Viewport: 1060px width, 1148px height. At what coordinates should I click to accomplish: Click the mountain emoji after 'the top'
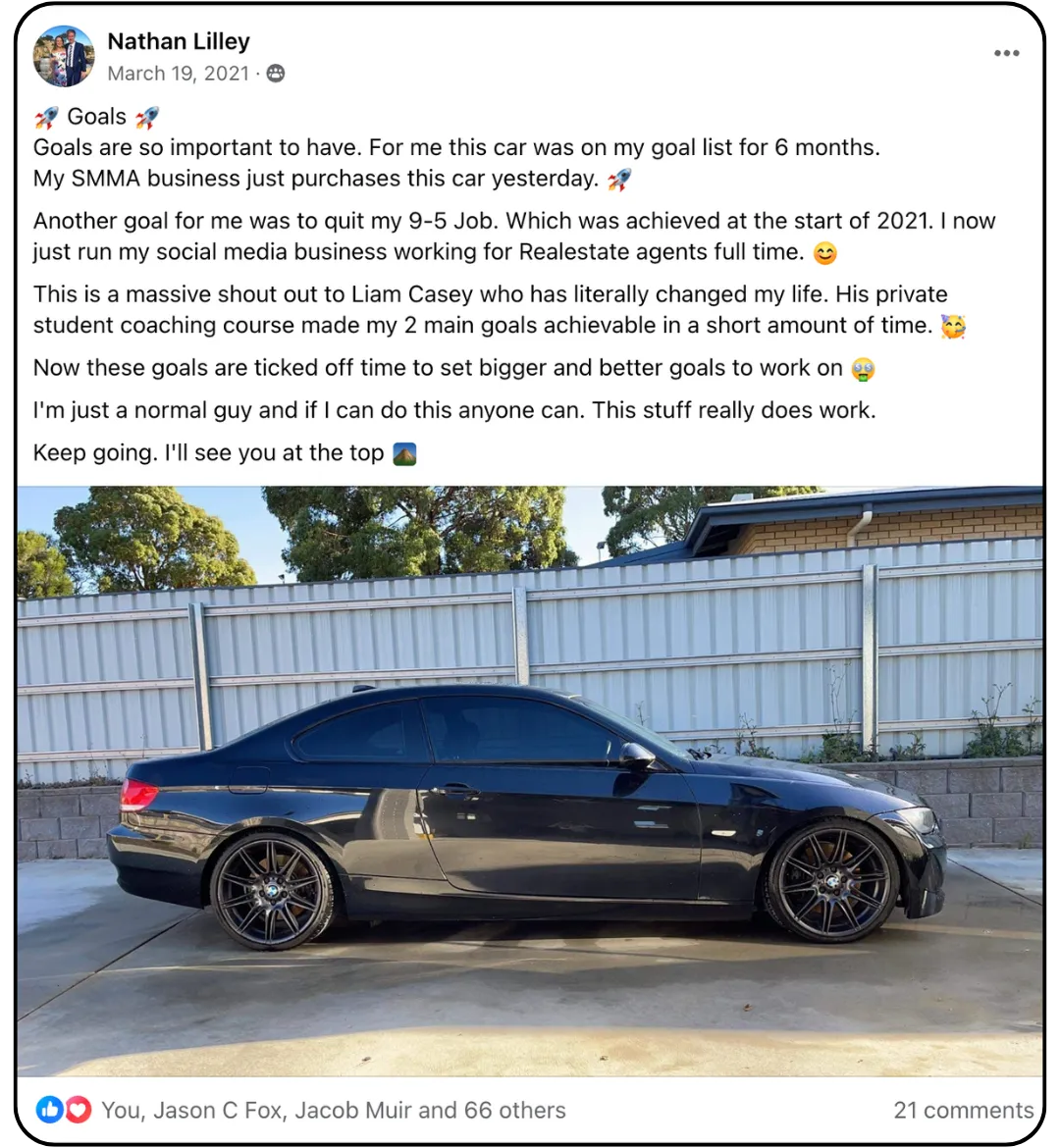[404, 454]
